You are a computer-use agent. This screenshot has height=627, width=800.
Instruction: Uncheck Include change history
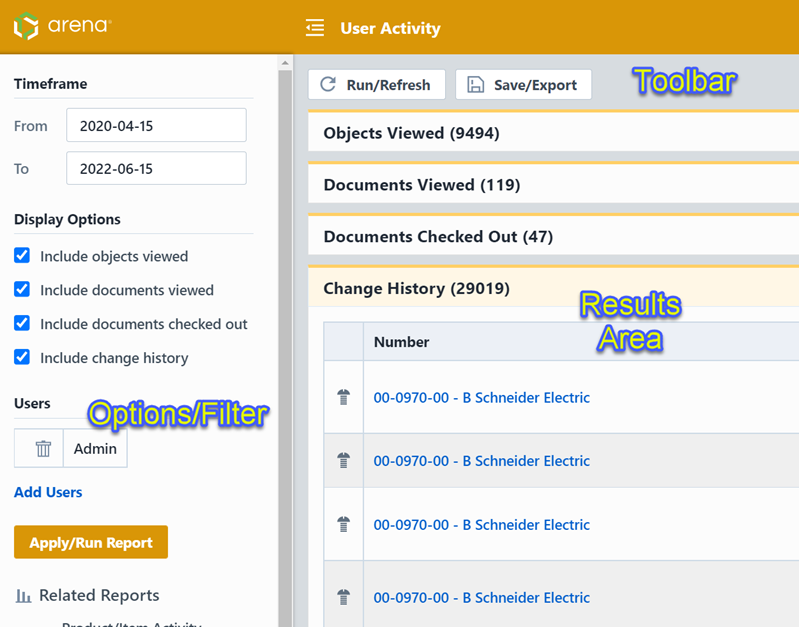click(22, 357)
